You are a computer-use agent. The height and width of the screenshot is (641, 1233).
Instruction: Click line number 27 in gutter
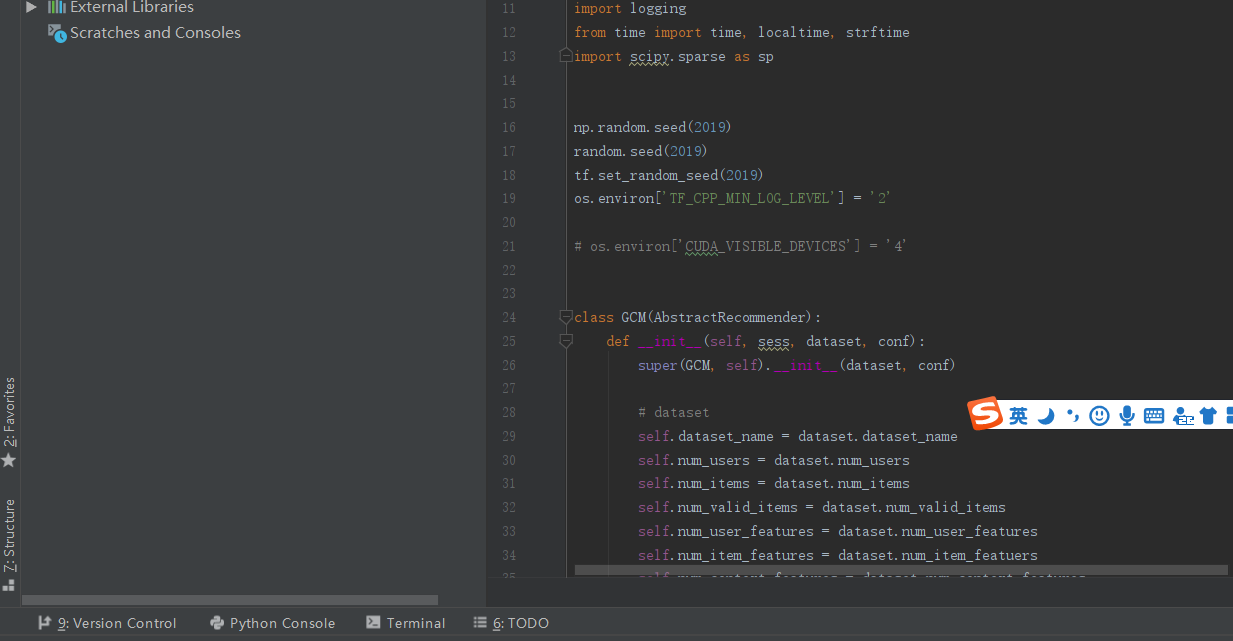pos(508,388)
